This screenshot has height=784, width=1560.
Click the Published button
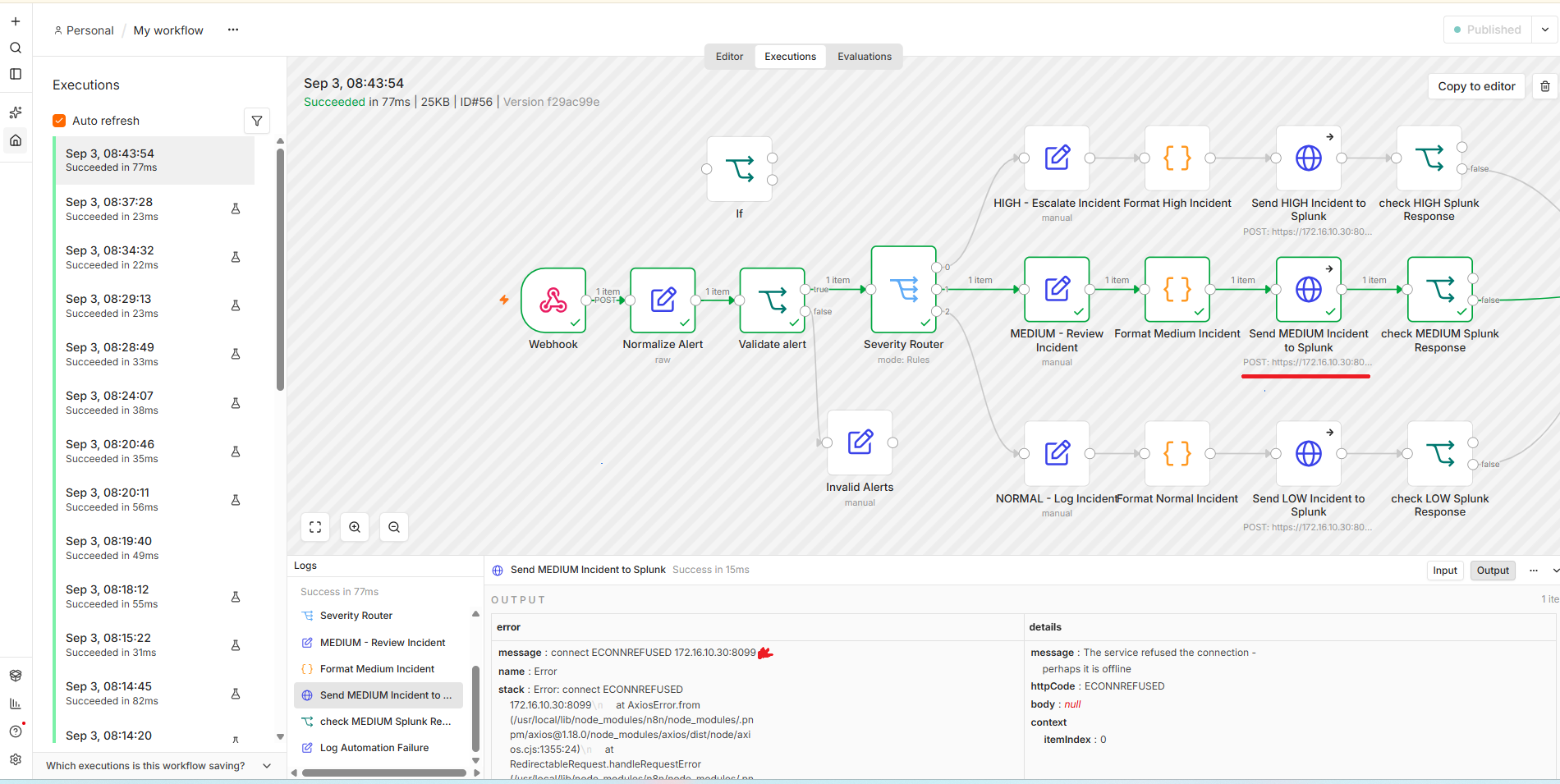(x=1487, y=30)
